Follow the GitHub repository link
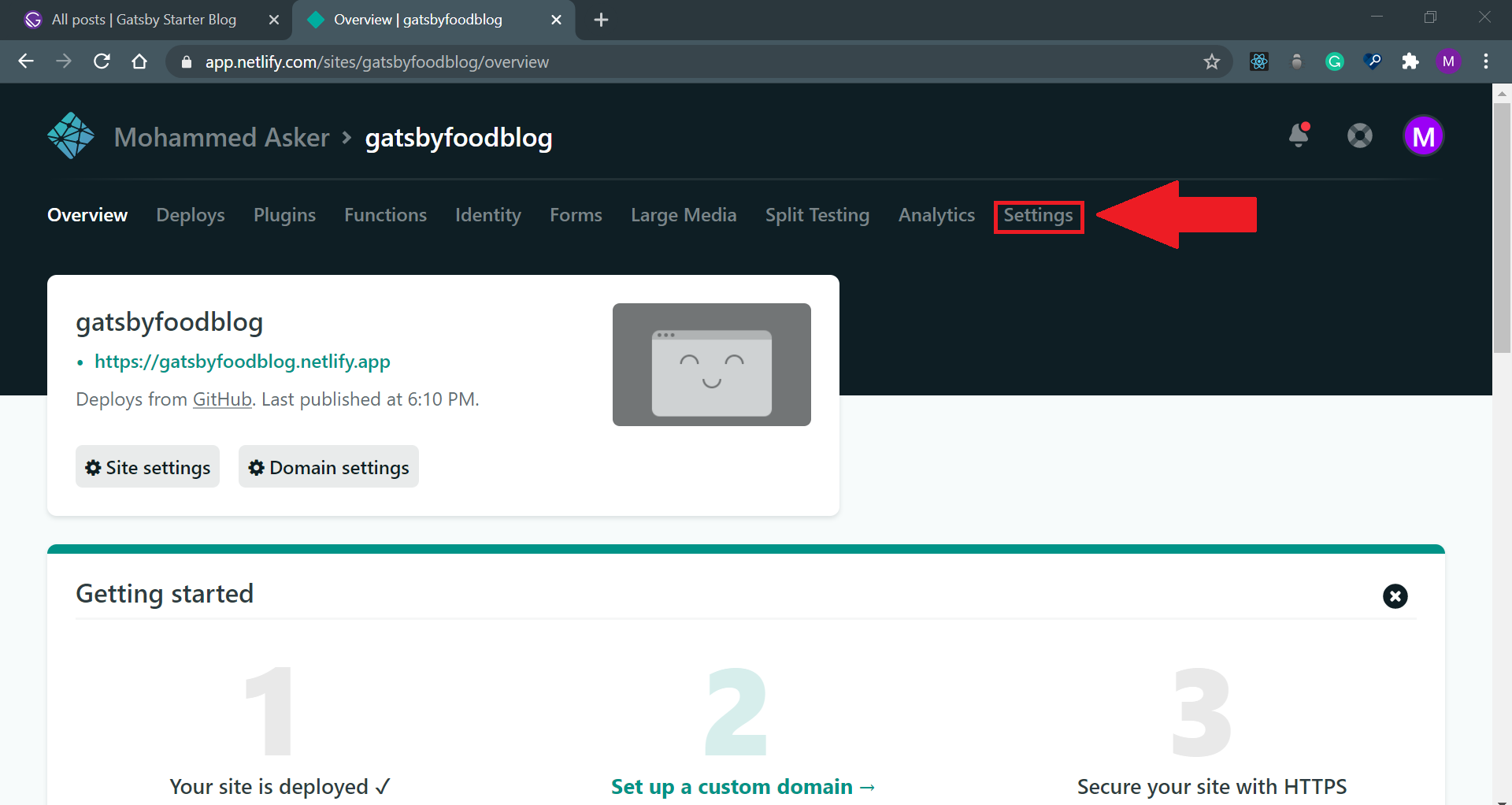The height and width of the screenshot is (805, 1512). (x=222, y=399)
